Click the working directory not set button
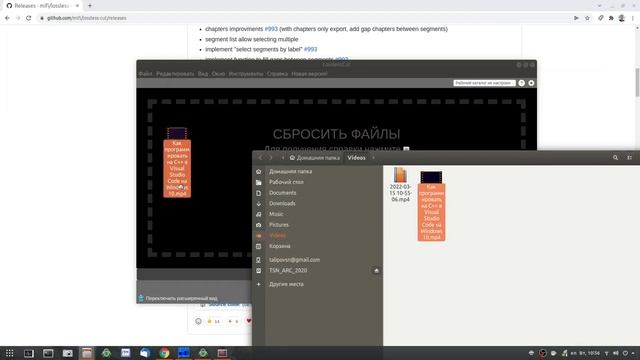 click(484, 83)
